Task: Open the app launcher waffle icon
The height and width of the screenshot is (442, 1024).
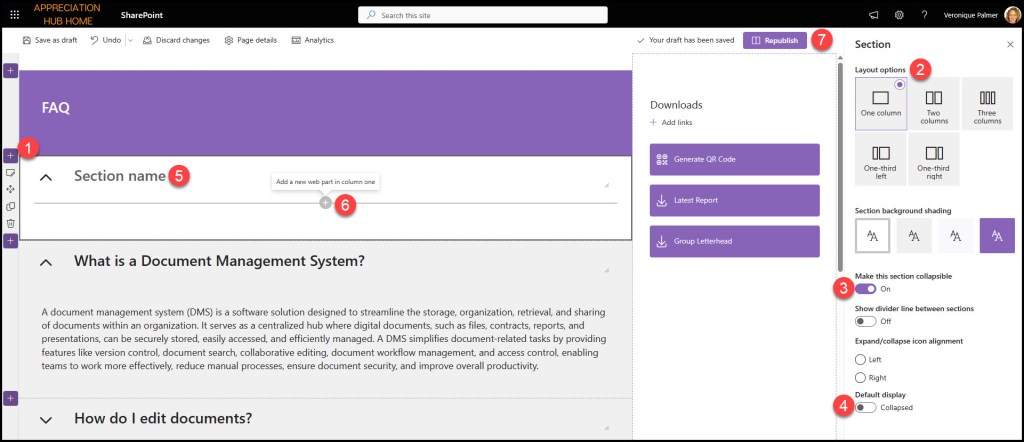Action: coord(13,15)
